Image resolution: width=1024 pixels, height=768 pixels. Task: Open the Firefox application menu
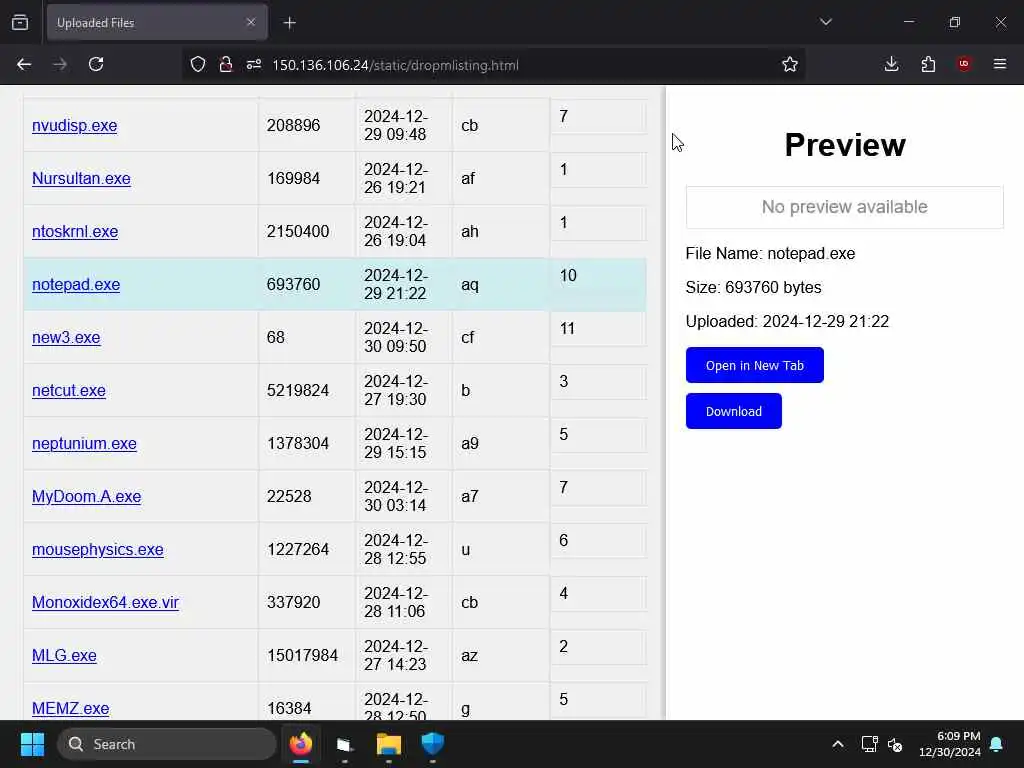(1000, 64)
